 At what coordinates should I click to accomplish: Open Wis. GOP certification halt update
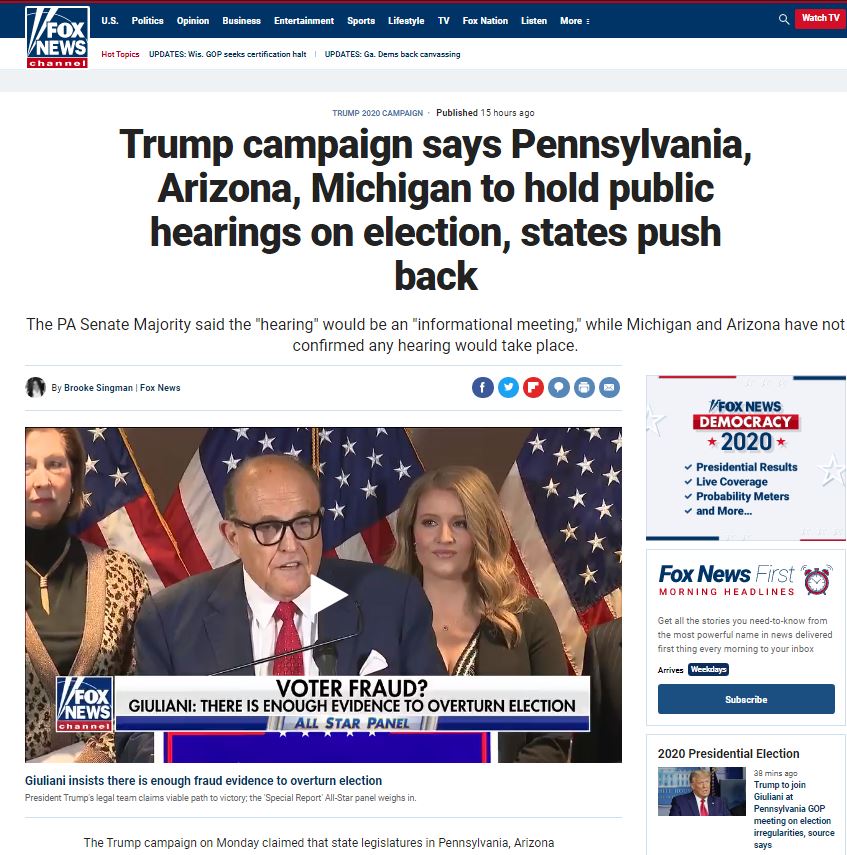pyautogui.click(x=227, y=54)
